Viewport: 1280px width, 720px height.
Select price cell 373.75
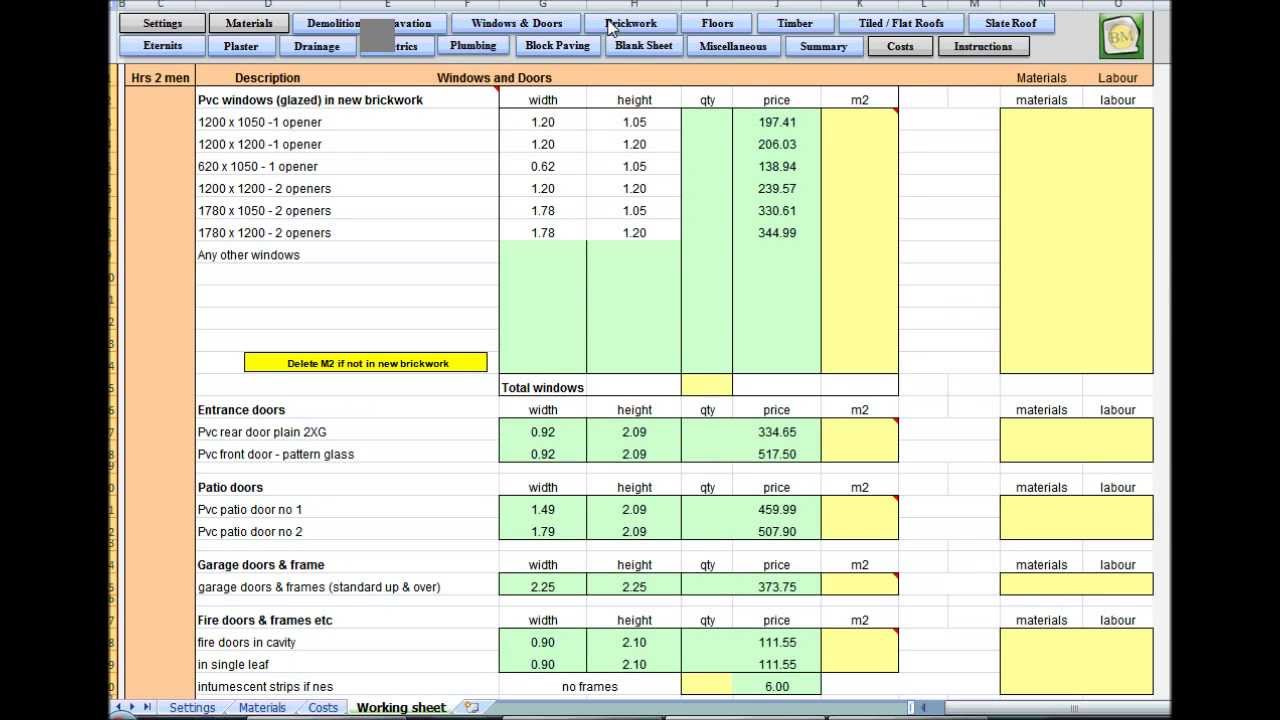(x=777, y=587)
